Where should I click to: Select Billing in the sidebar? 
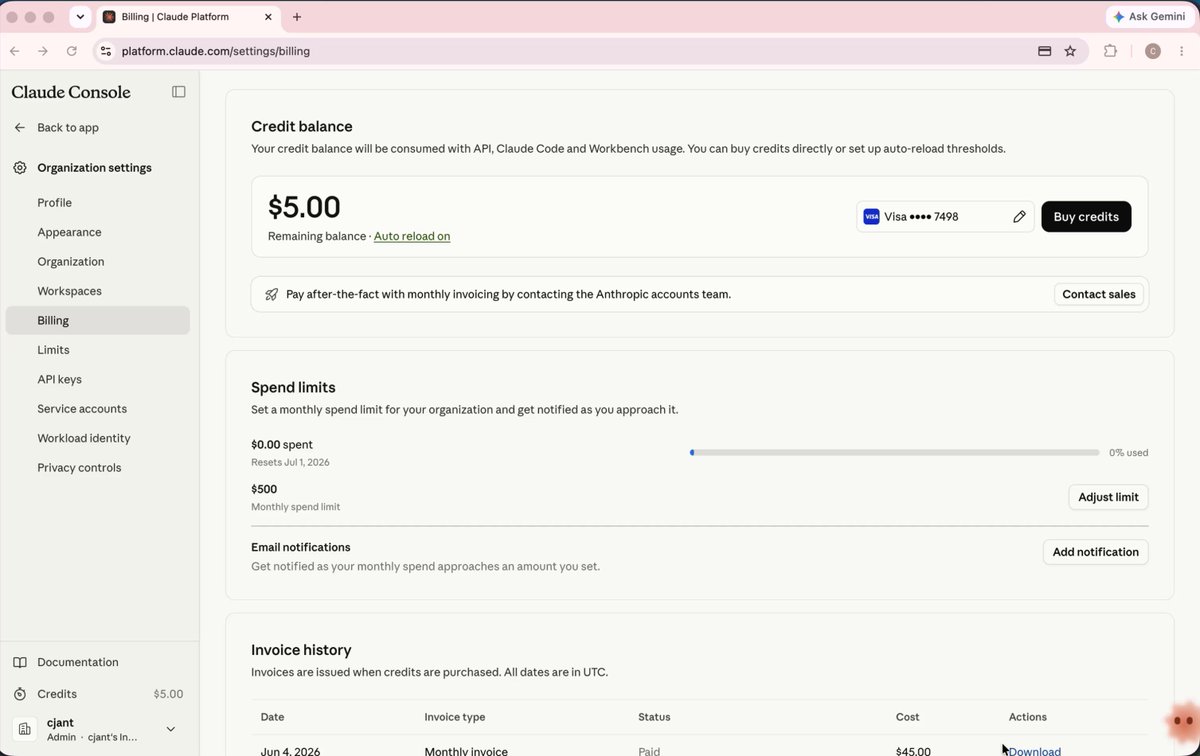point(97,321)
